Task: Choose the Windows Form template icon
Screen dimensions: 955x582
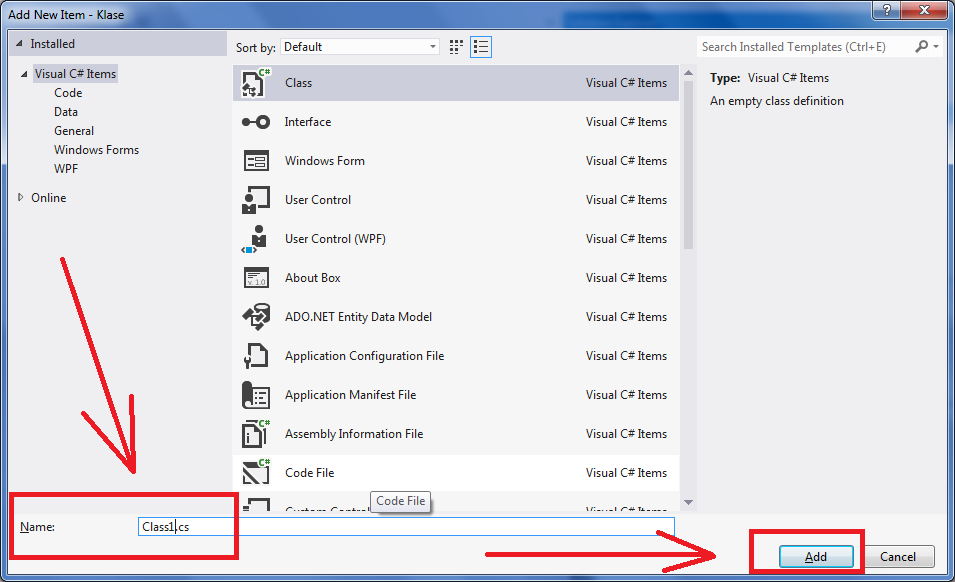Action: tap(256, 161)
